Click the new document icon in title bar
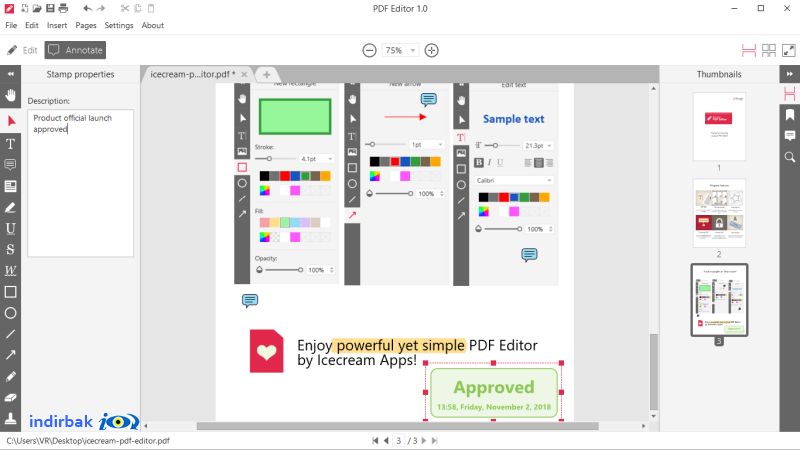The height and width of the screenshot is (450, 800). coord(24,9)
